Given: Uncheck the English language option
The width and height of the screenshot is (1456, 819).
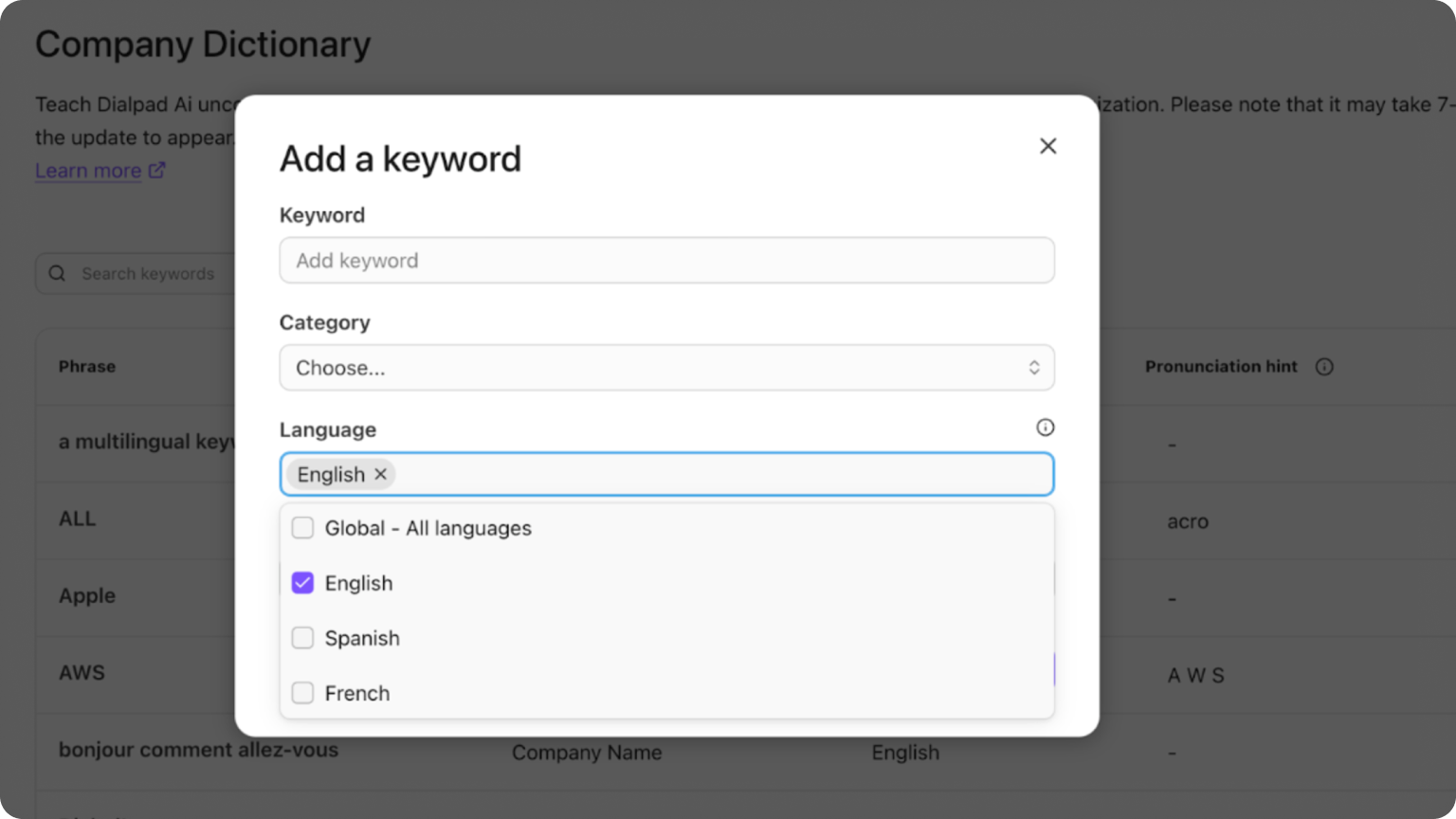Looking at the screenshot, I should coord(302,583).
